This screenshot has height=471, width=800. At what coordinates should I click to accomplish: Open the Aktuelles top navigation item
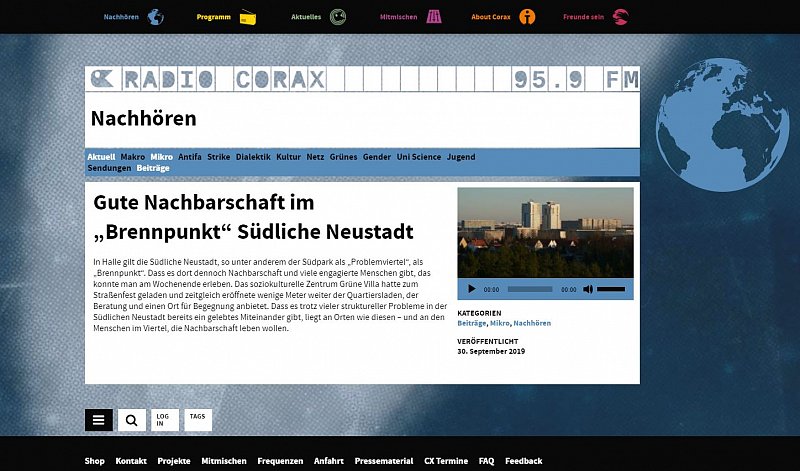pos(306,17)
